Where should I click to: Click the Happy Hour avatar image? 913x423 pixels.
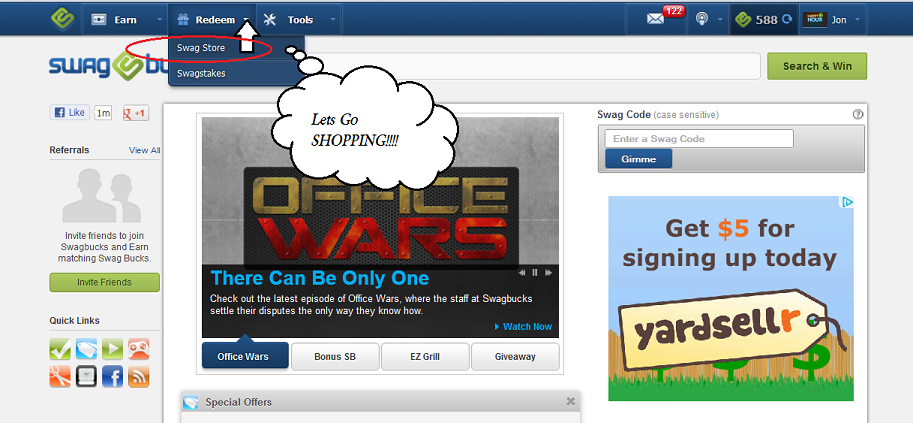pos(814,19)
